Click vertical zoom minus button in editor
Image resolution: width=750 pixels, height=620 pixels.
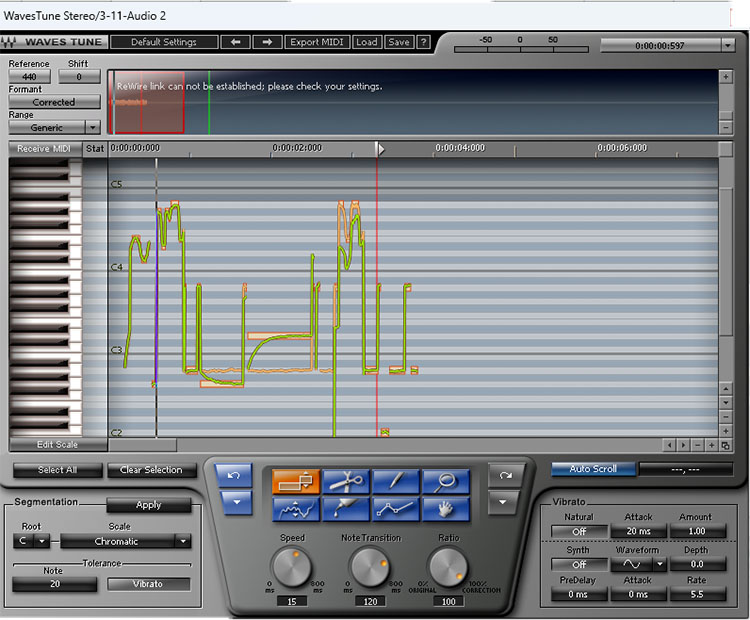click(726, 417)
